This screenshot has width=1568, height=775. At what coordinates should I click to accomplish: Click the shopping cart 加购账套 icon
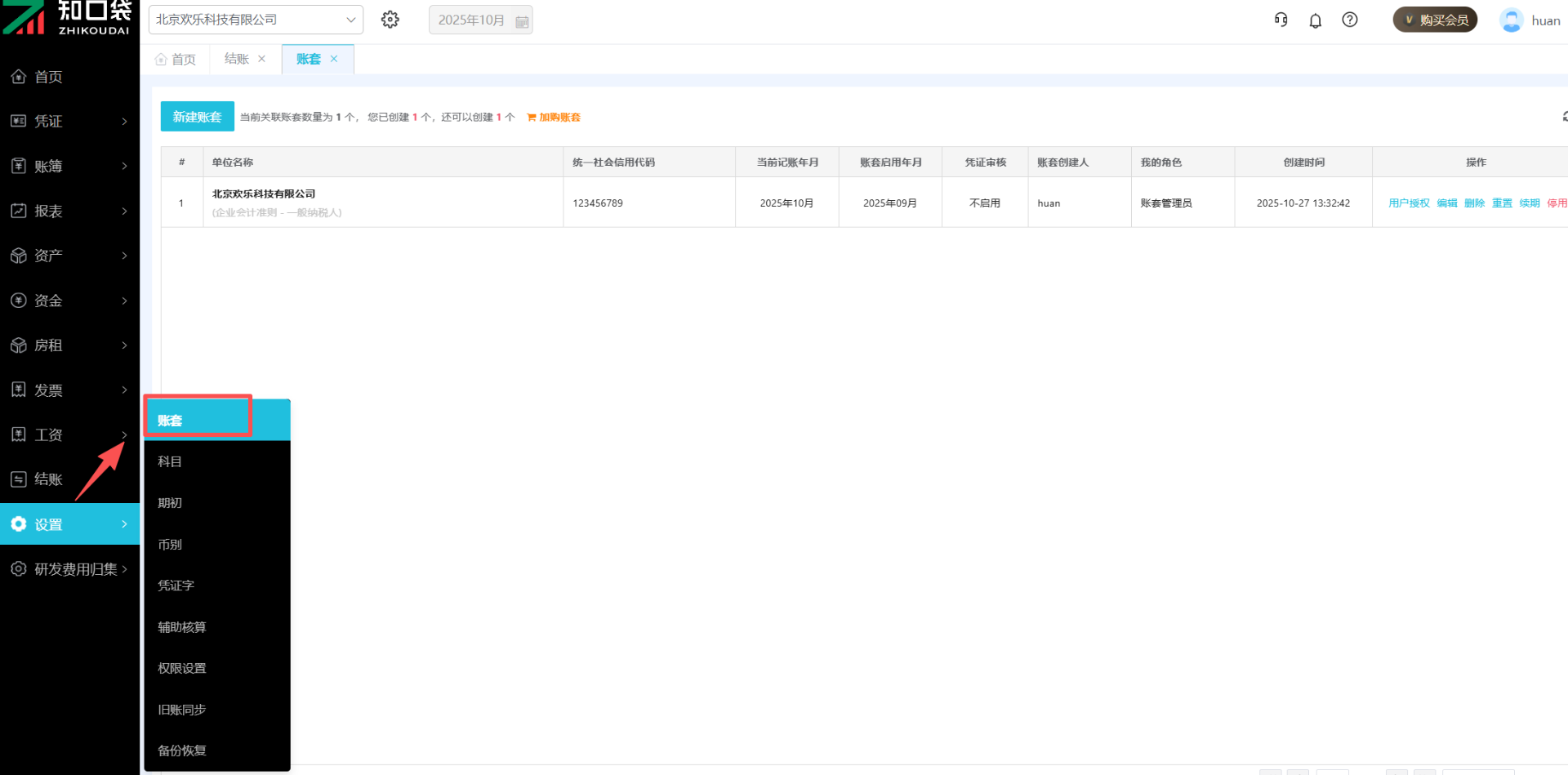click(x=532, y=118)
